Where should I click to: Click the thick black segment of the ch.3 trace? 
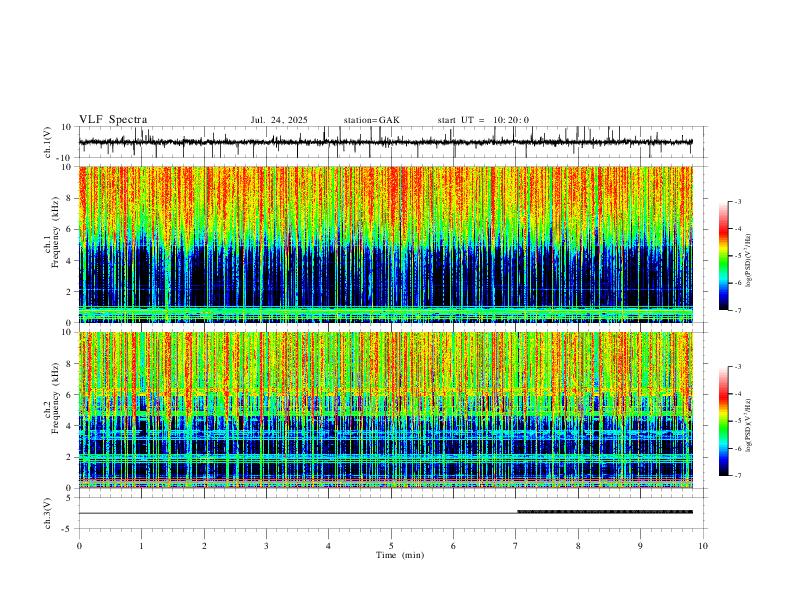tap(605, 512)
